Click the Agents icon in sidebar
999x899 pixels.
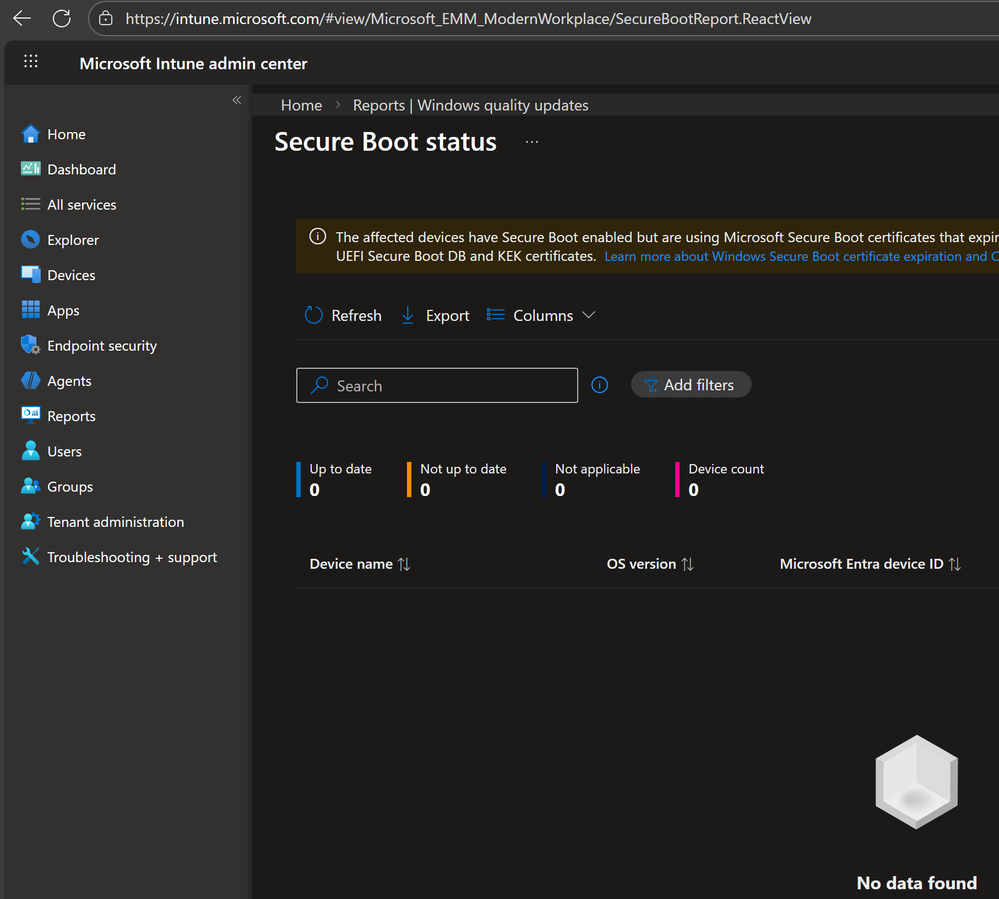[30, 381]
